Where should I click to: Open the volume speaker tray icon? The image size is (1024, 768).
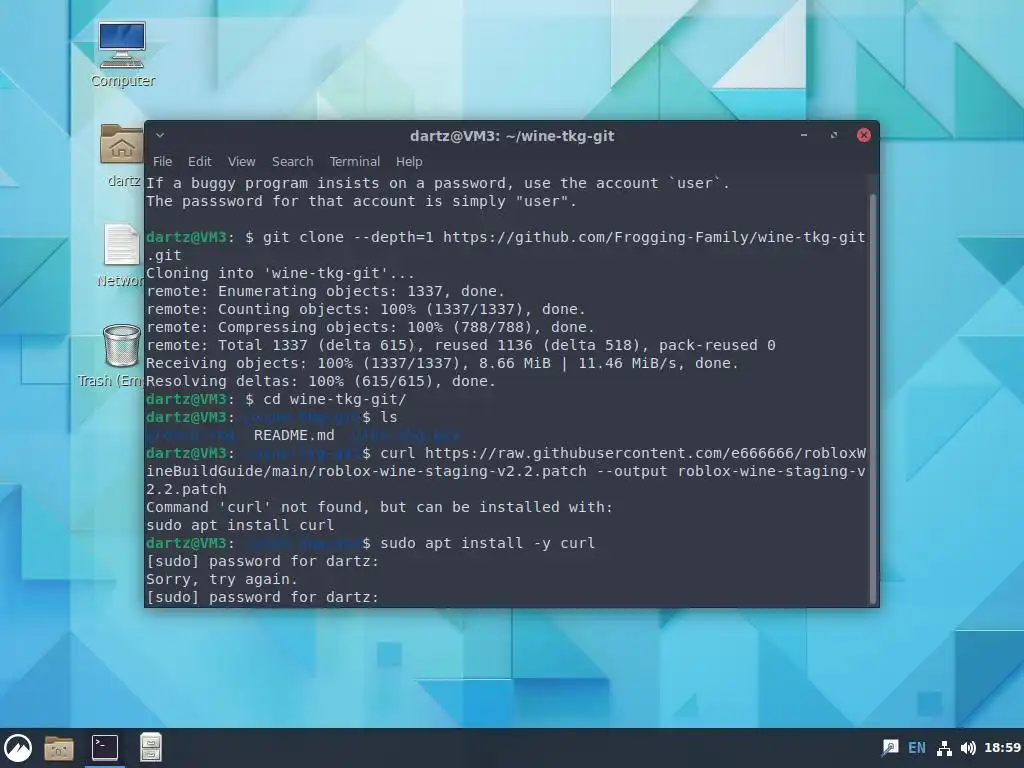click(x=968, y=748)
